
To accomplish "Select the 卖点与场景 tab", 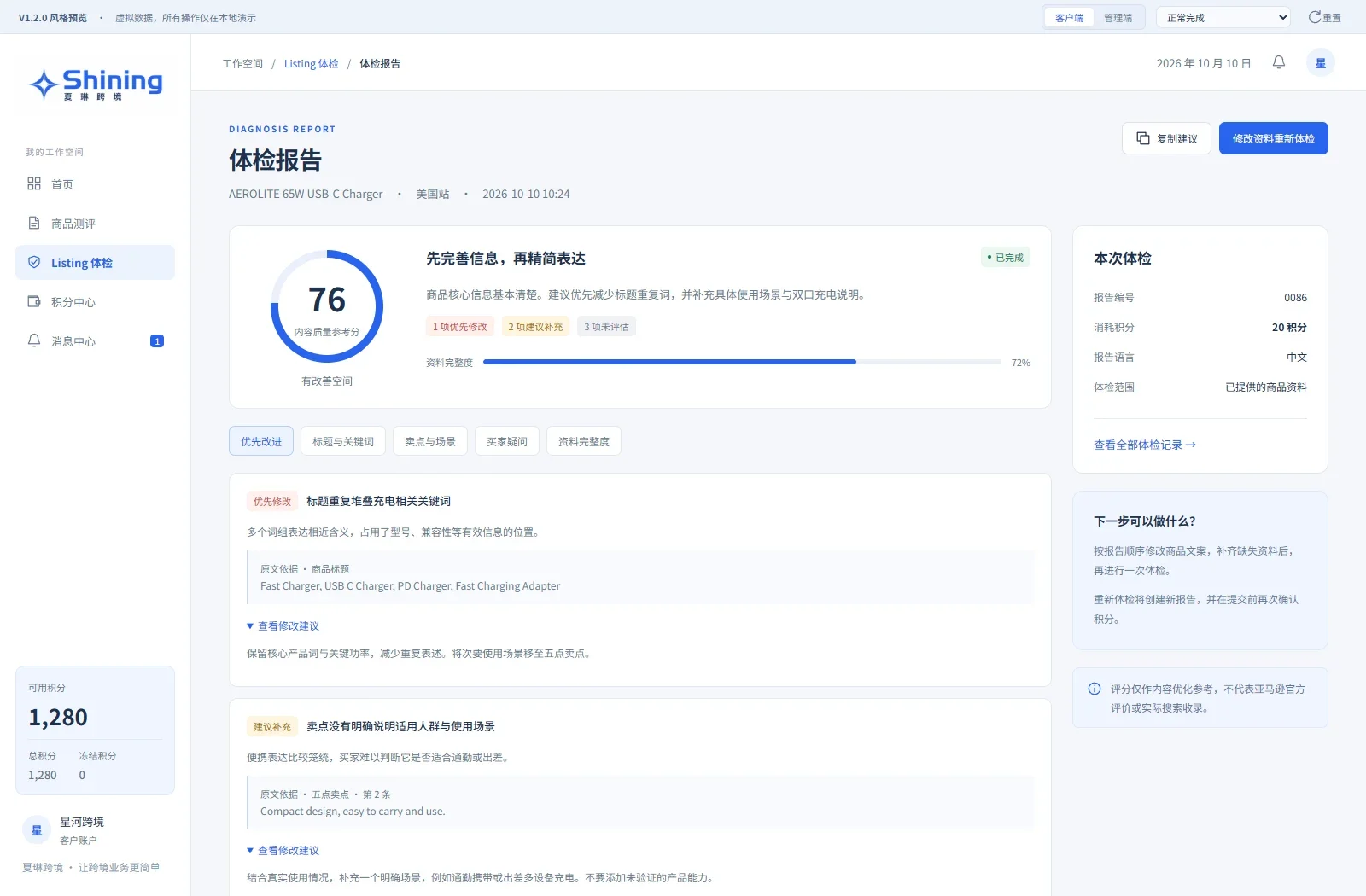I will pos(430,441).
